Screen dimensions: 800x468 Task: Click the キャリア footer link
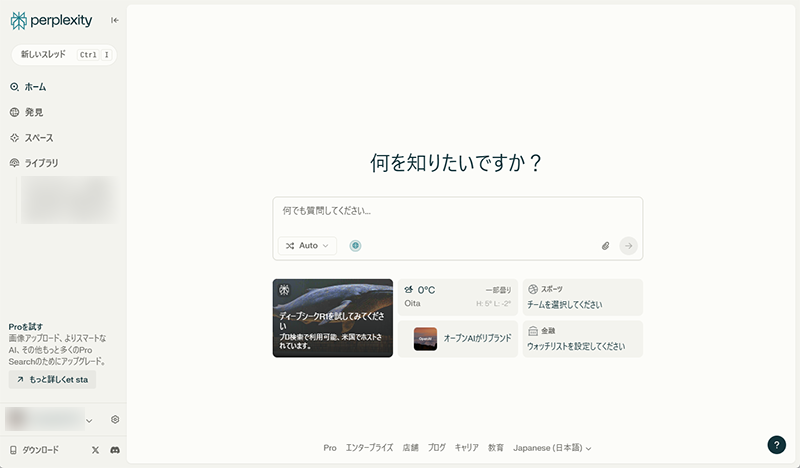pos(466,448)
